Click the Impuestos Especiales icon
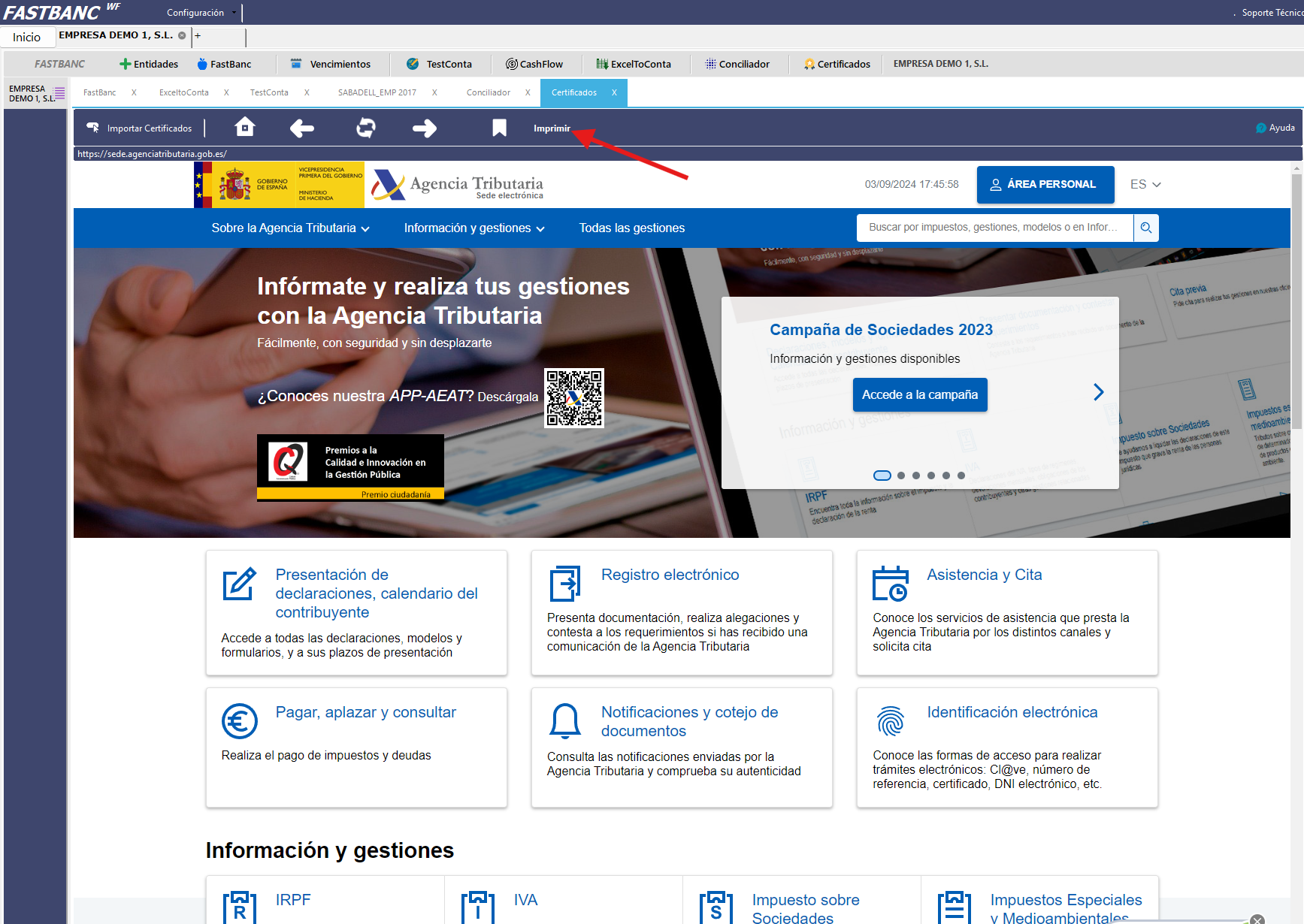Screen dimensions: 1304x924 point(955,907)
